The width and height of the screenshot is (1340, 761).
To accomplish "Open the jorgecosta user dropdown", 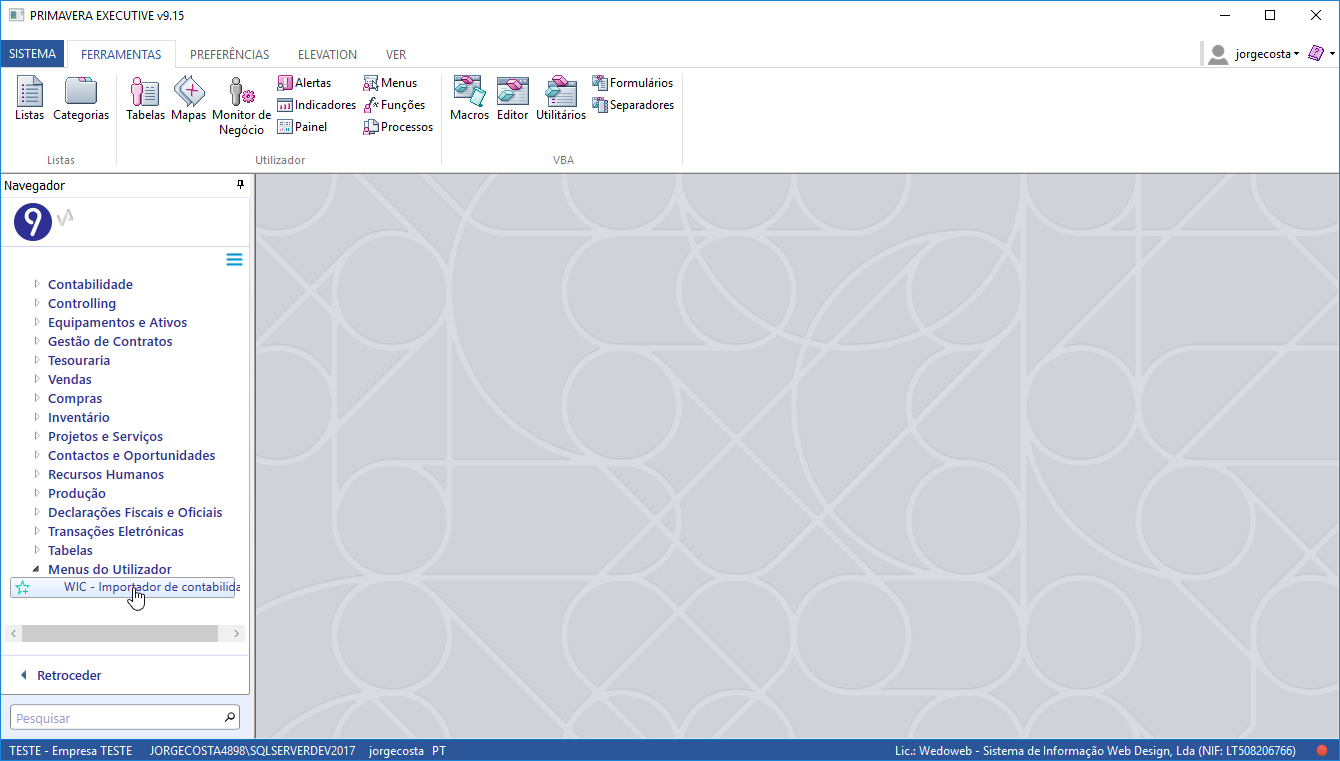I will [x=1266, y=54].
